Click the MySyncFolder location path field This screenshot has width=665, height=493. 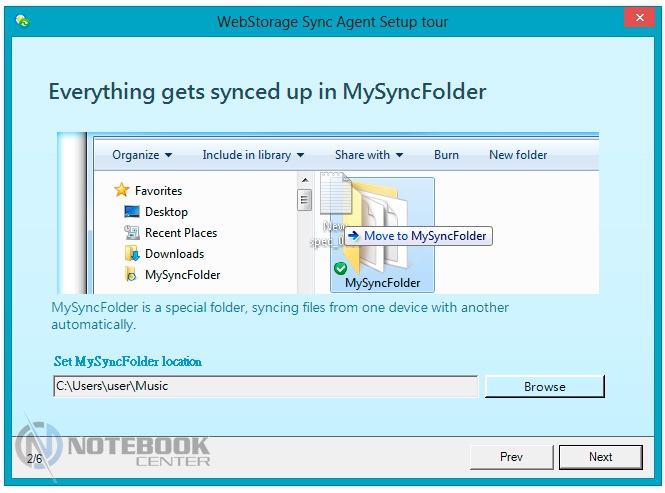pos(265,386)
